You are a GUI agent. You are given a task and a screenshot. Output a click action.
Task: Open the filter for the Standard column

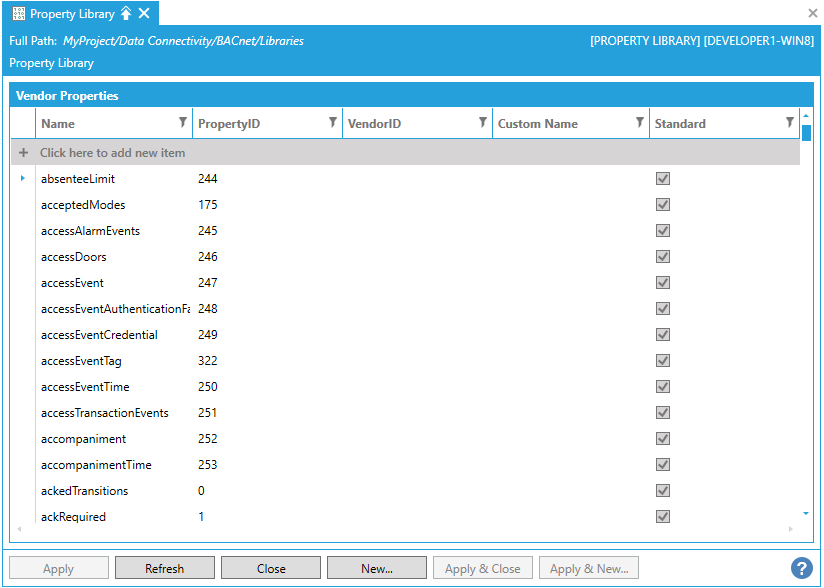tap(789, 123)
